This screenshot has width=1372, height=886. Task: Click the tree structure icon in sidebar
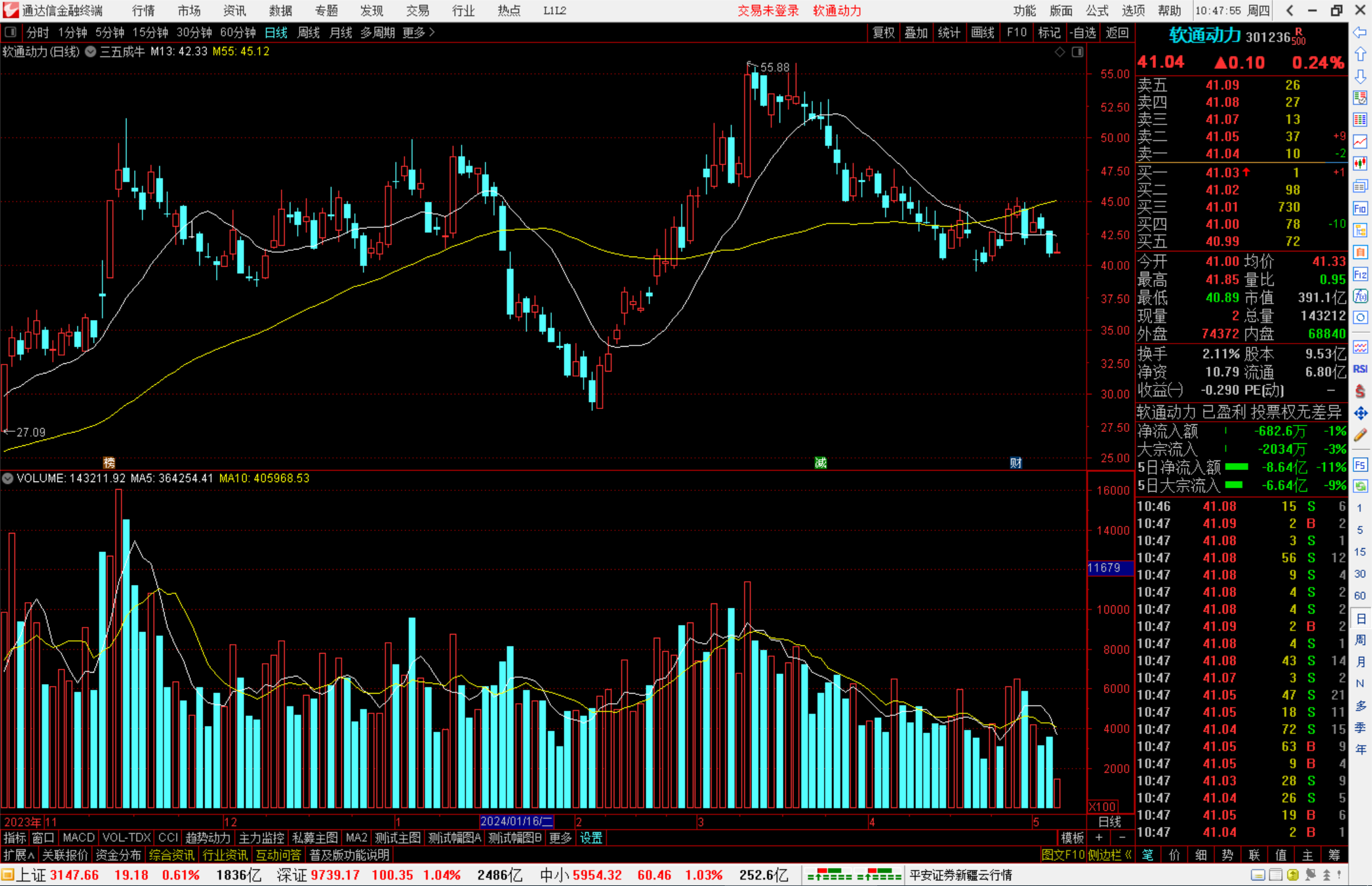(1360, 230)
